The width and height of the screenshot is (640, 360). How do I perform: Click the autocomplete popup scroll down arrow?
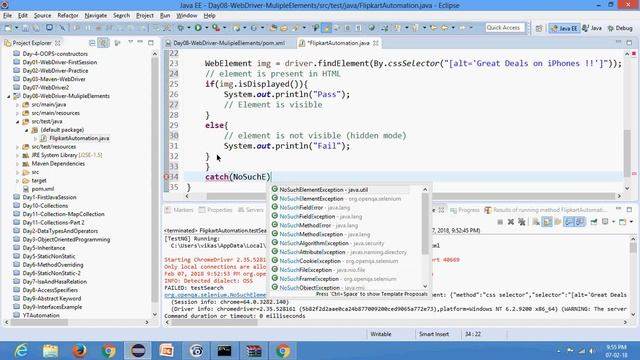pyautogui.click(x=425, y=286)
